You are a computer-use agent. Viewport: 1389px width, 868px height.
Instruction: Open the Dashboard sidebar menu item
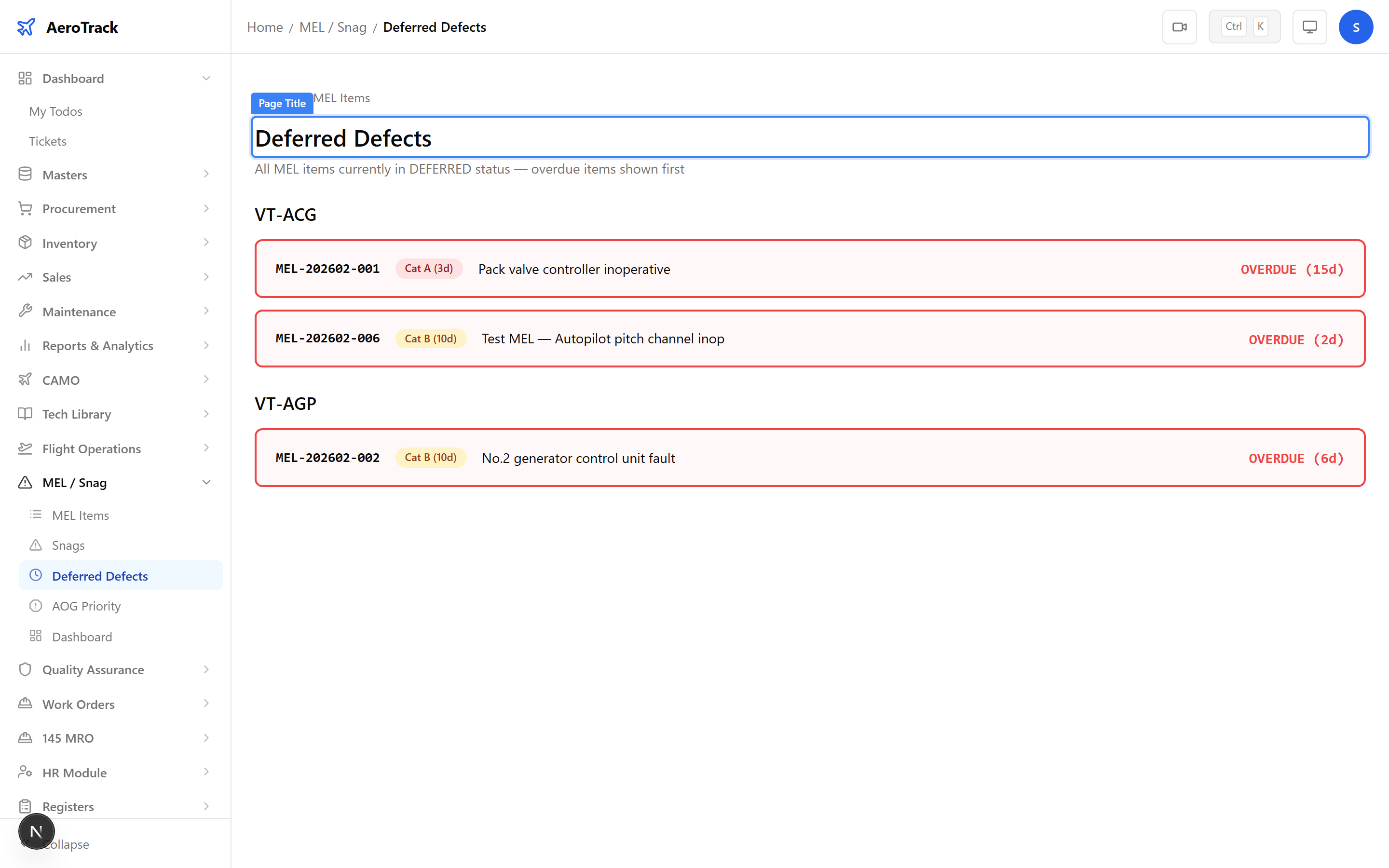(73, 78)
